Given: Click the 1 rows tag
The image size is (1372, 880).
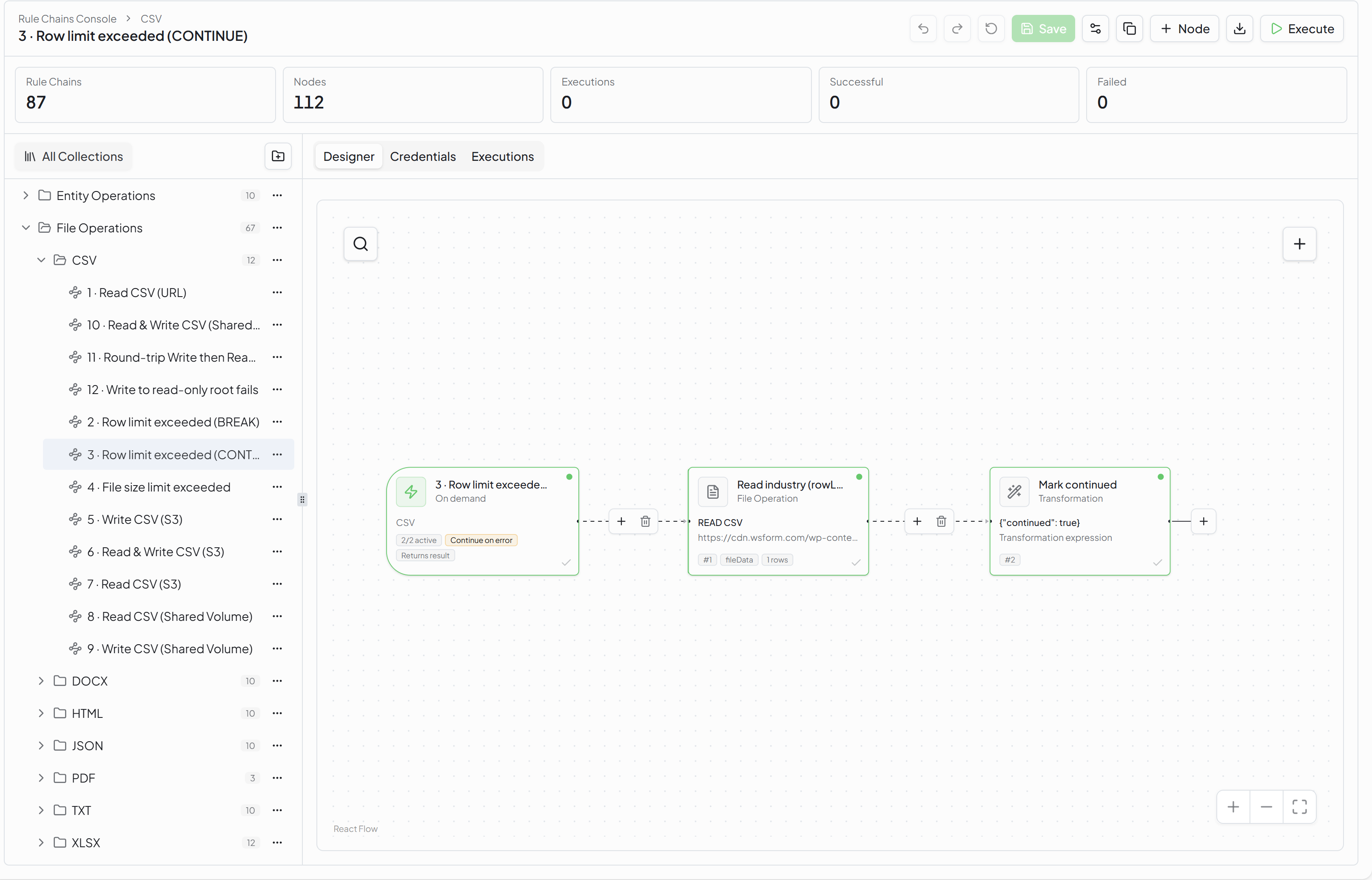Looking at the screenshot, I should tap(777, 560).
